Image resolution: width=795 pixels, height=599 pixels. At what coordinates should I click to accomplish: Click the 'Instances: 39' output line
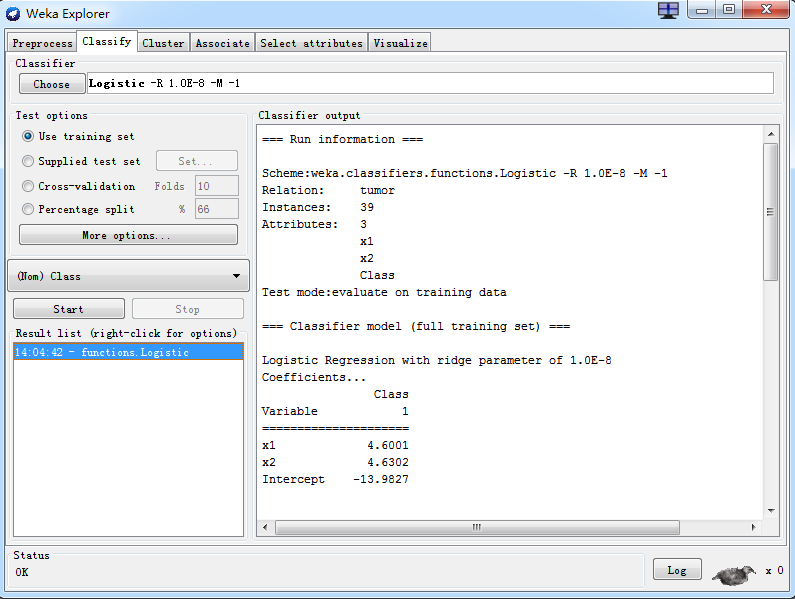(x=318, y=207)
